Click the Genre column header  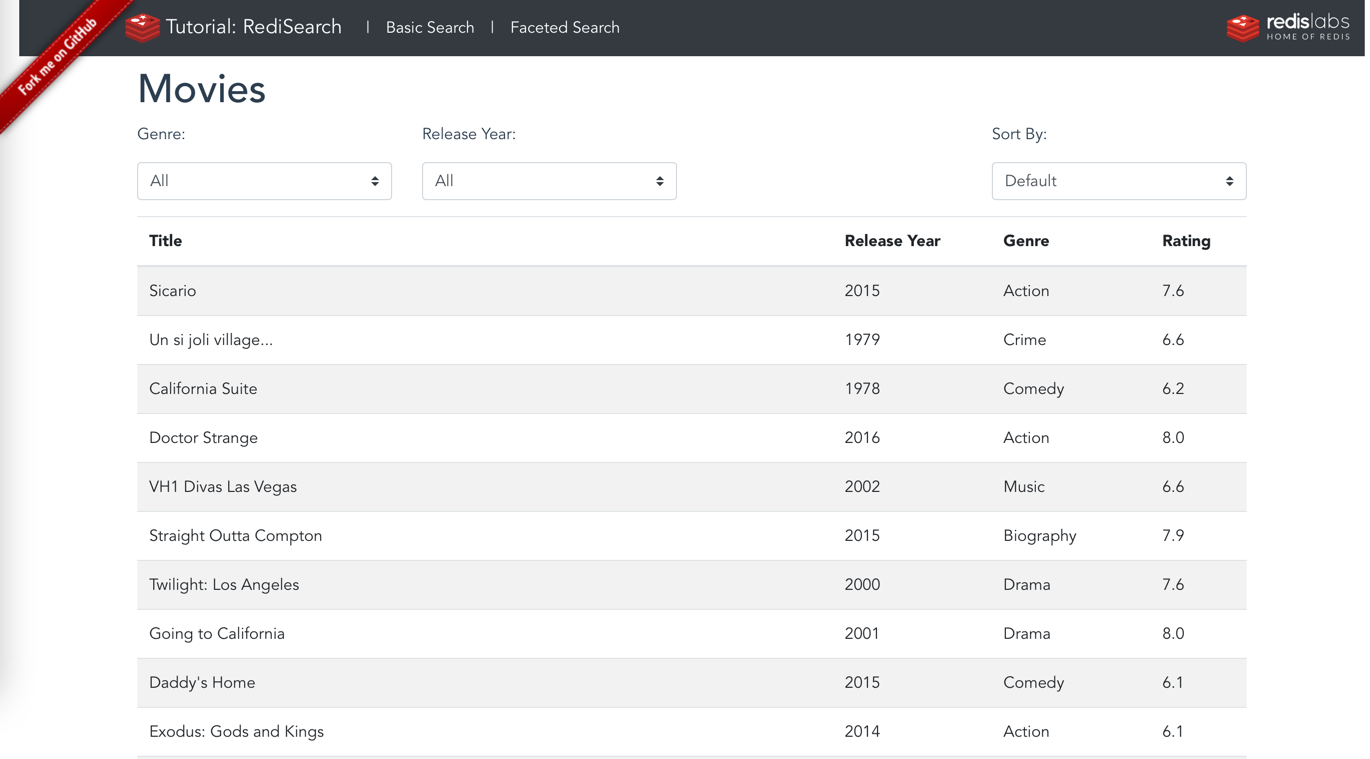pos(1026,241)
